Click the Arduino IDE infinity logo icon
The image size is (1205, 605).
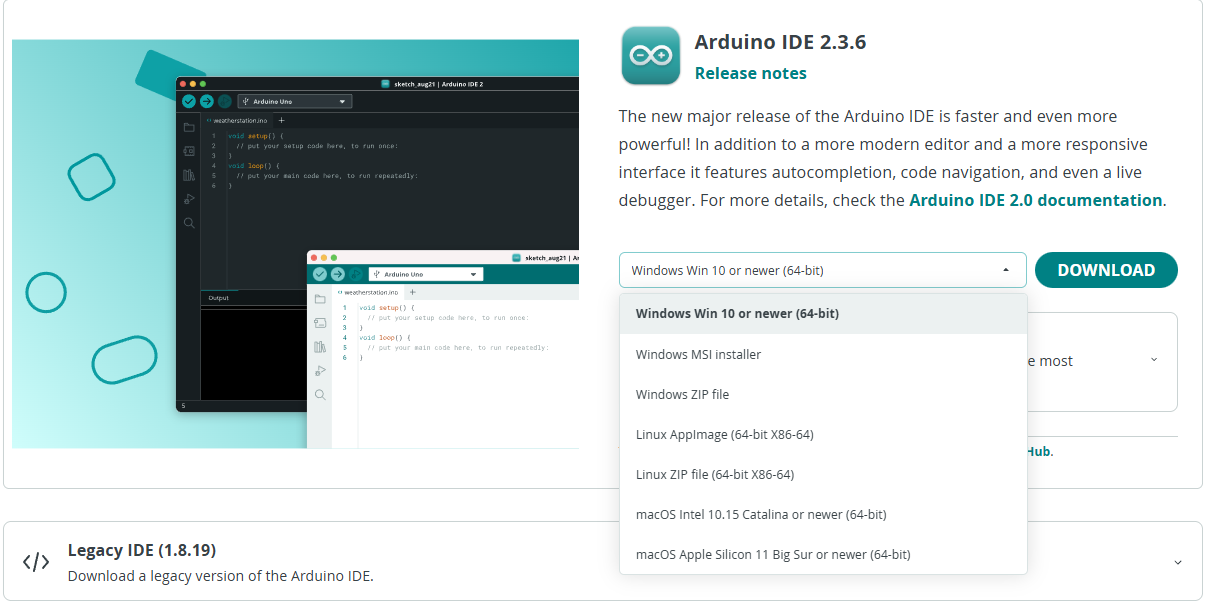[651, 55]
